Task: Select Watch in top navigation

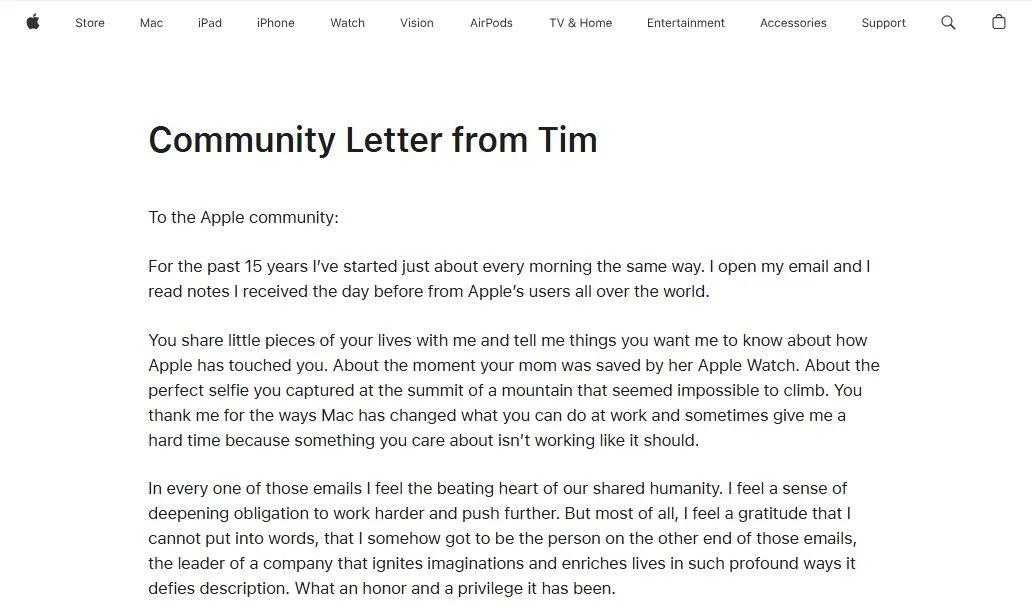Action: 347,23
